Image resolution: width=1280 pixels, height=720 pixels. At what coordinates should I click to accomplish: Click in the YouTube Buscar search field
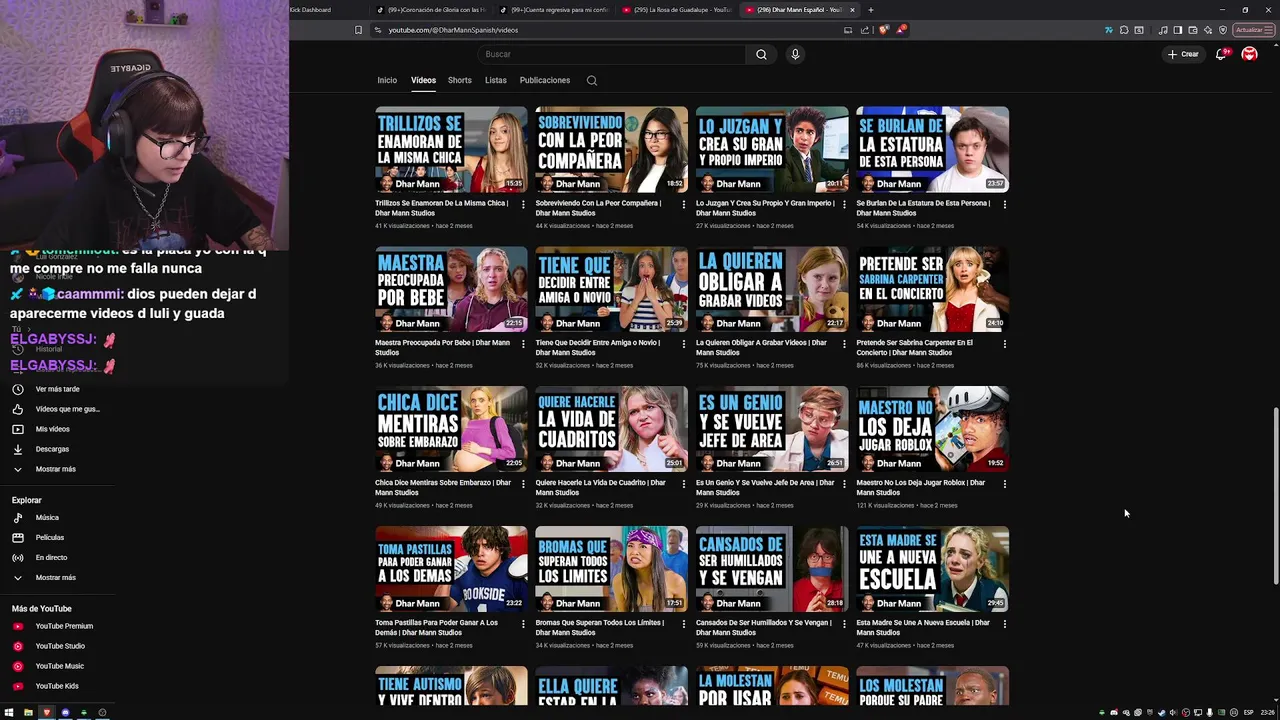click(611, 54)
